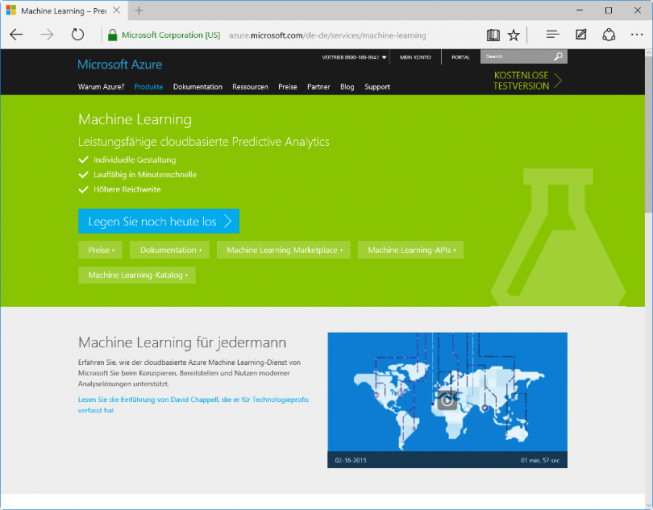Click the browser forward arrow
Screen dimensions: 653x510
click(x=47, y=35)
